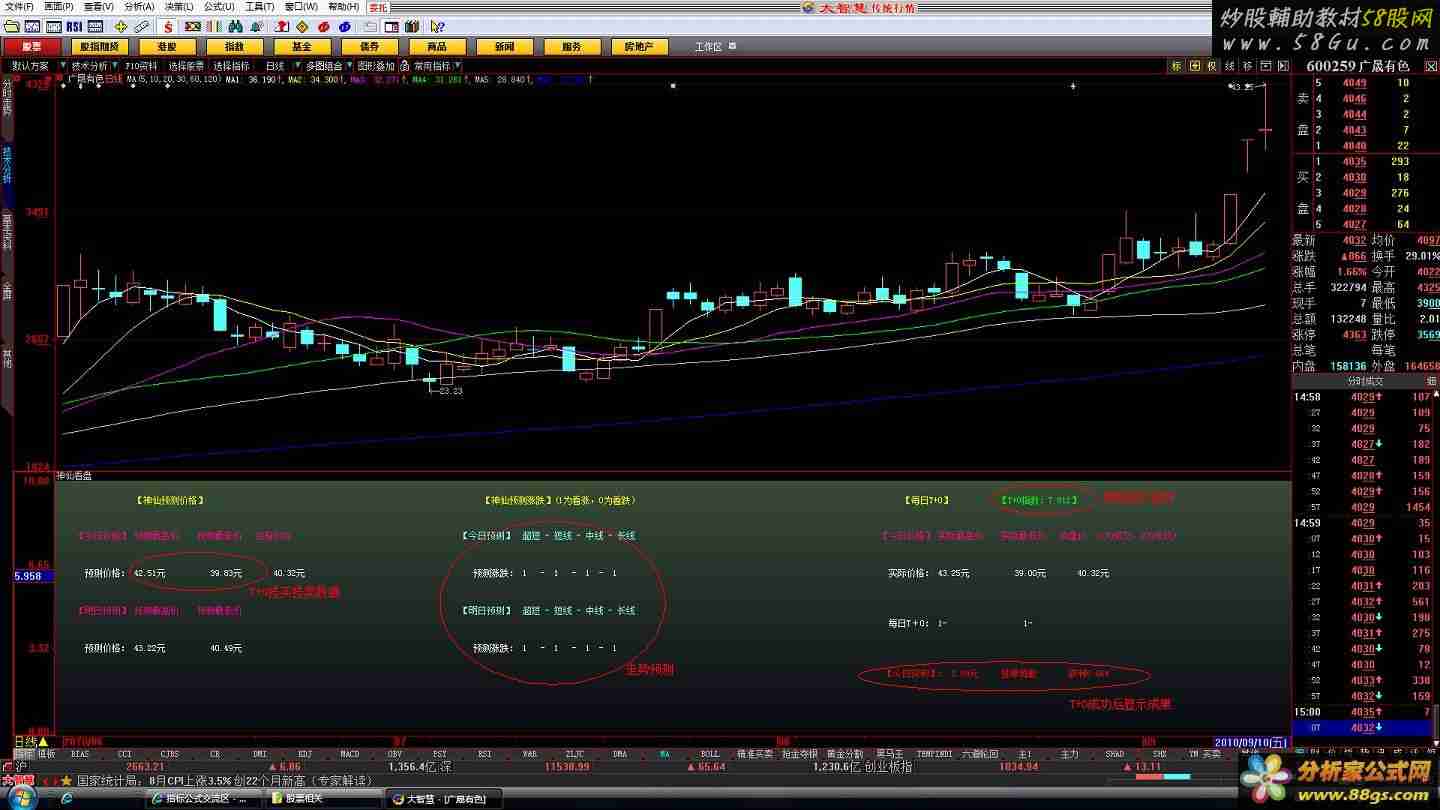Screen dimensions: 1440x810
Task: Toggle the 线 drawing button
Action: 1230,66
